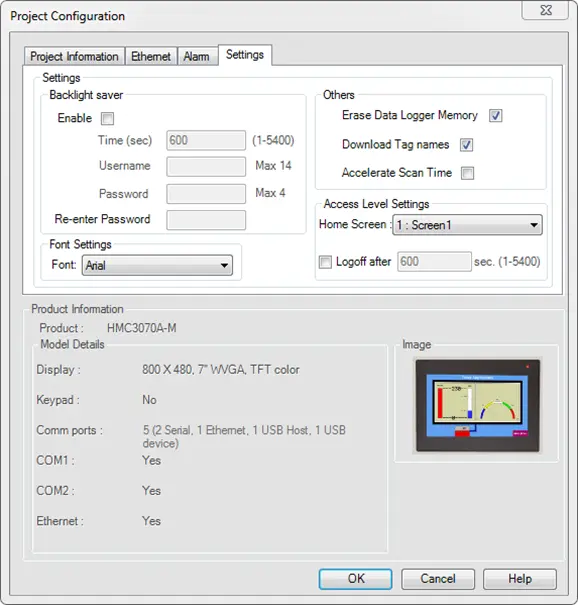Click the (1-5400) range hint near Time
Image resolution: width=578 pixels, height=605 pixels.
(273, 140)
